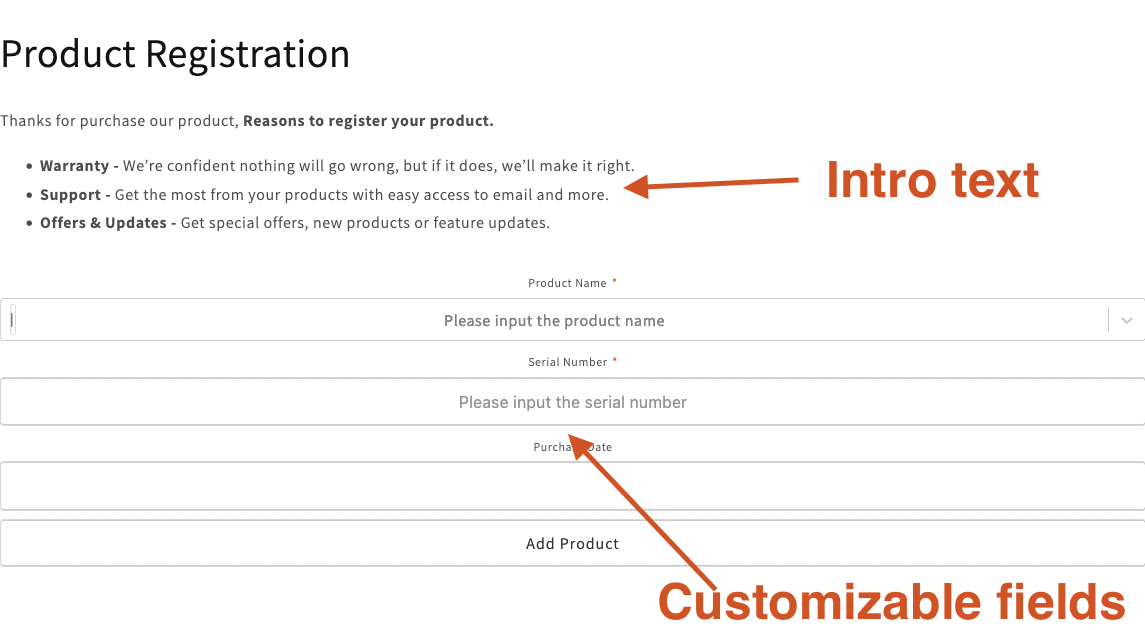This screenshot has width=1145, height=630.
Task: Click the 'Thanks for purchase our product' text
Action: point(119,121)
